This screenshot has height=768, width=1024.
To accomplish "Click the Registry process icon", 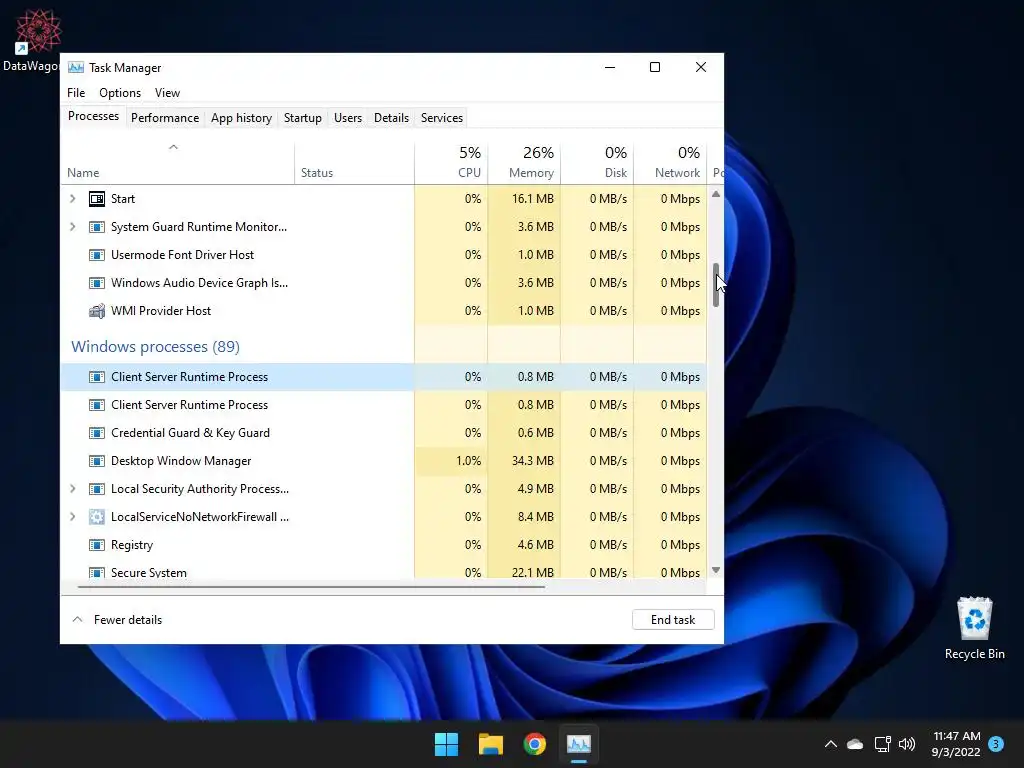I will pyautogui.click(x=97, y=545).
